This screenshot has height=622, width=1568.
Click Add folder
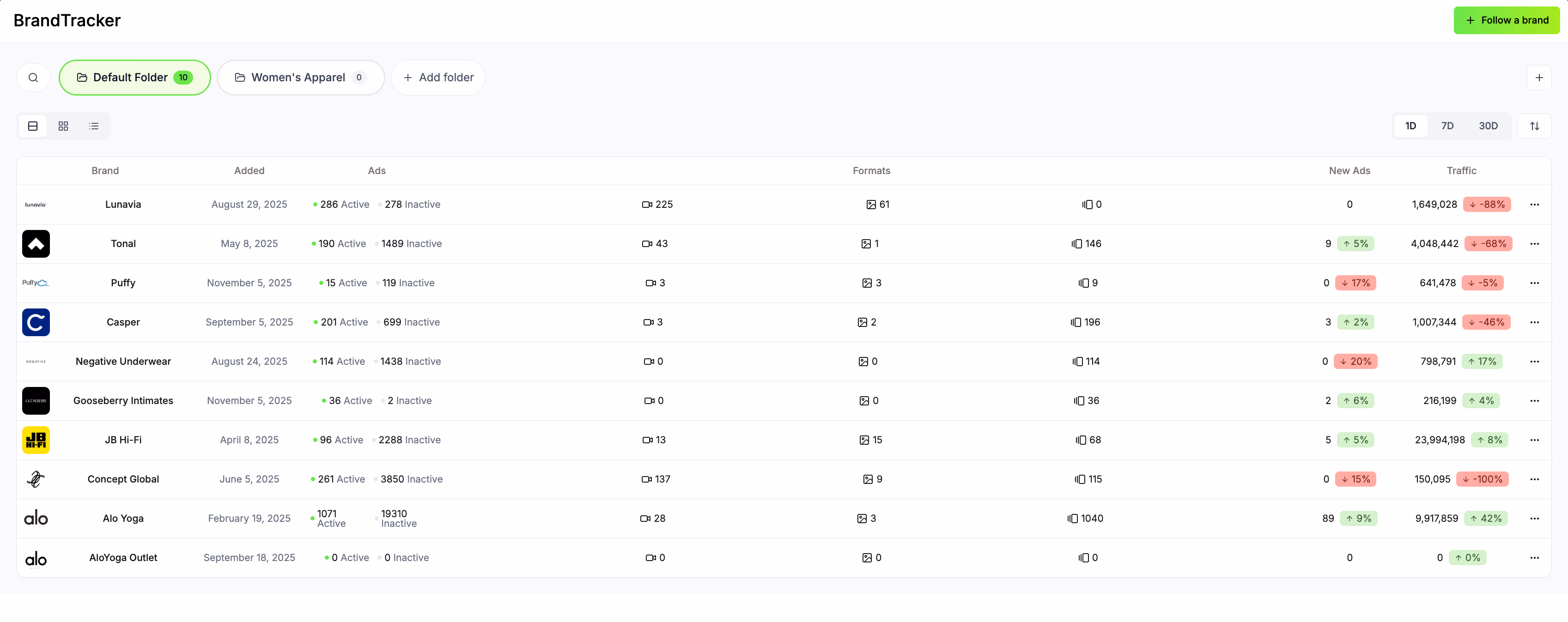pyautogui.click(x=438, y=77)
